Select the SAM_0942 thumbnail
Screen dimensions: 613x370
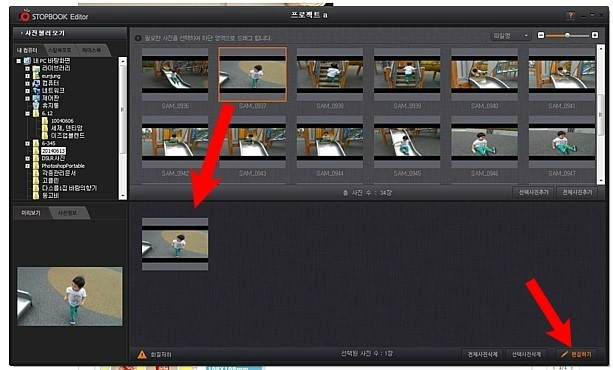[x=175, y=142]
